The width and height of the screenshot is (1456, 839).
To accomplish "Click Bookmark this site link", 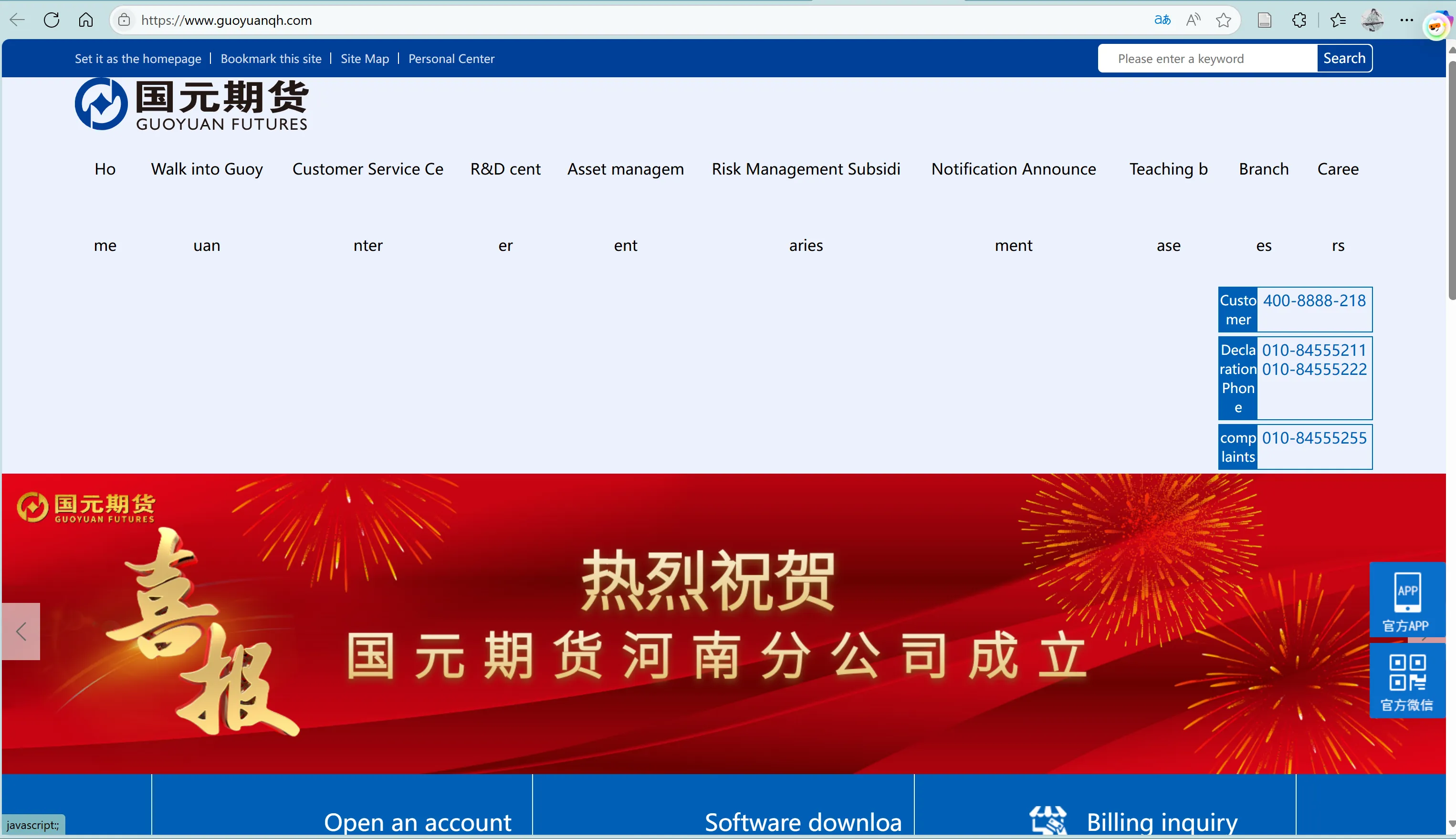I will (x=271, y=59).
